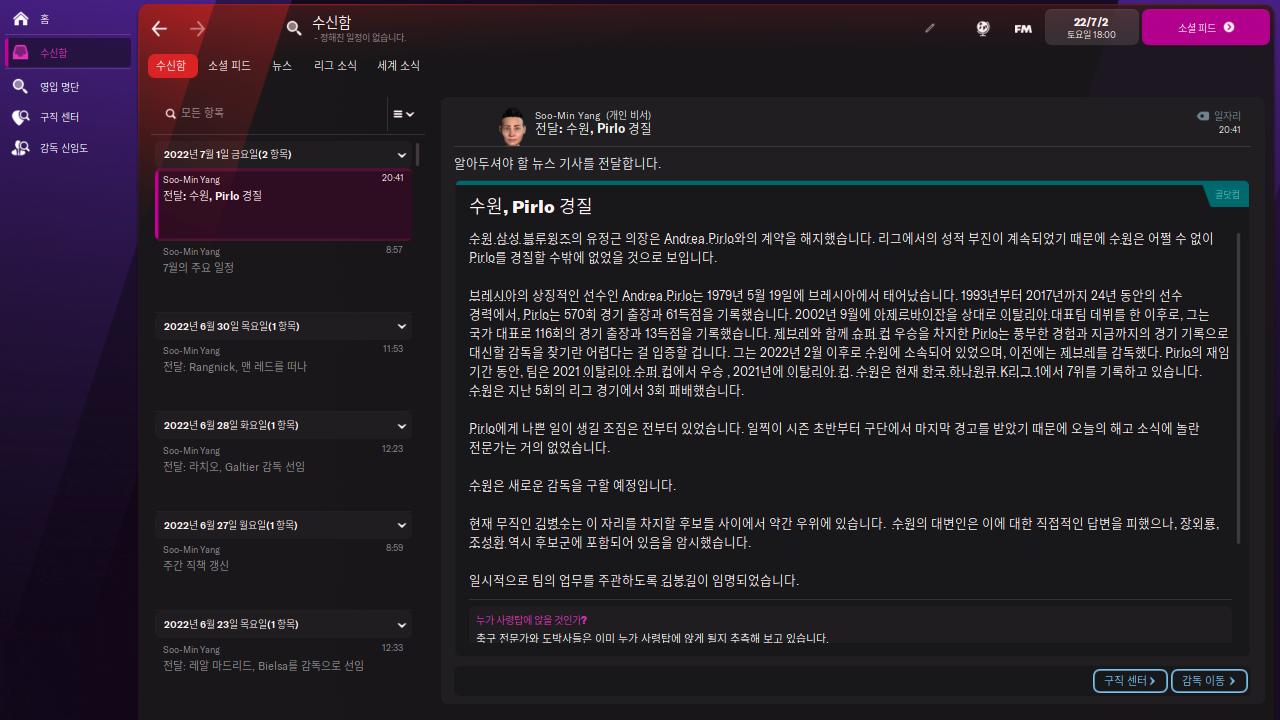
Task: Open 구직 센터 job centre icon
Action: [x=20, y=117]
